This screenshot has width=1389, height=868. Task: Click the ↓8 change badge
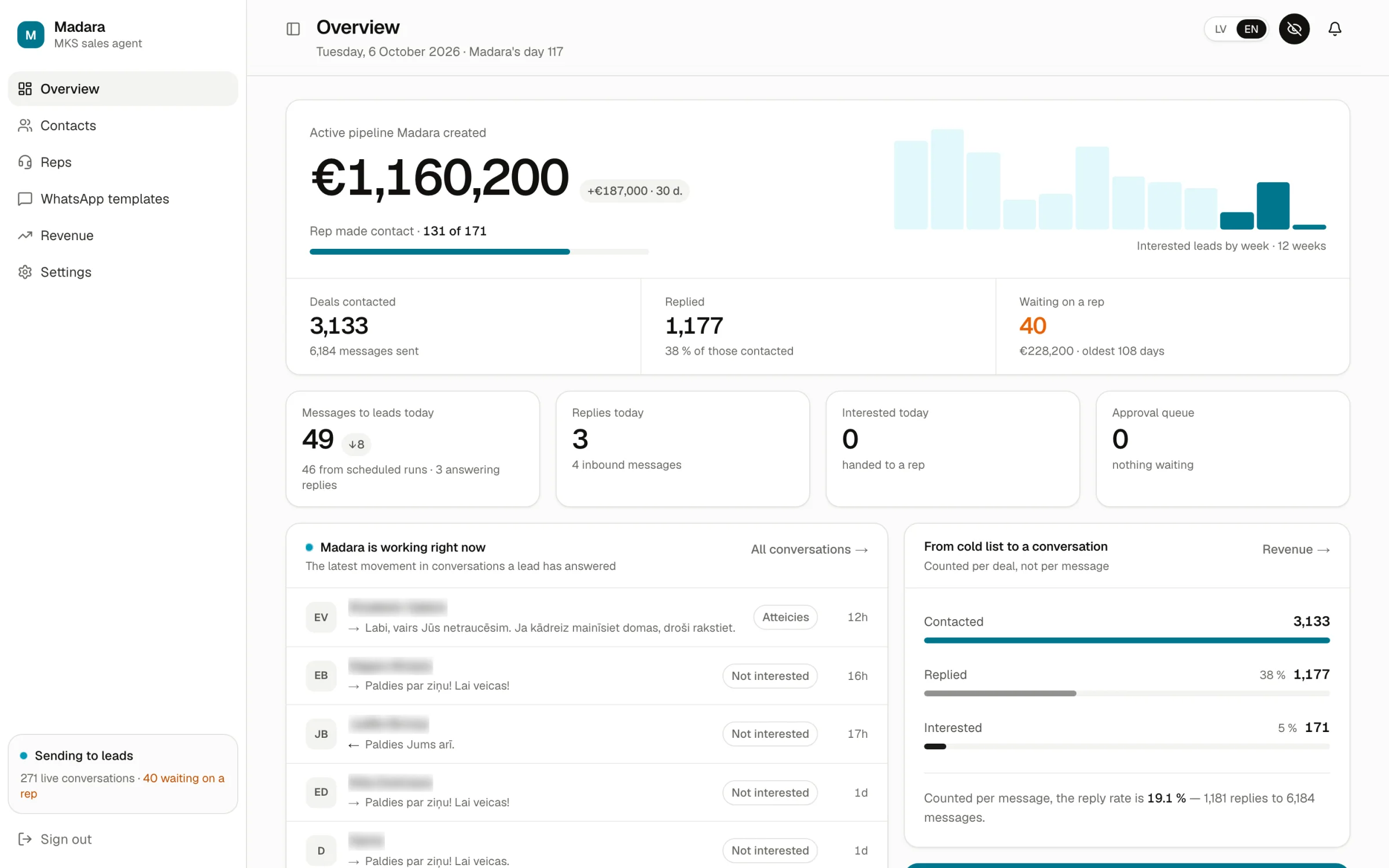[357, 444]
